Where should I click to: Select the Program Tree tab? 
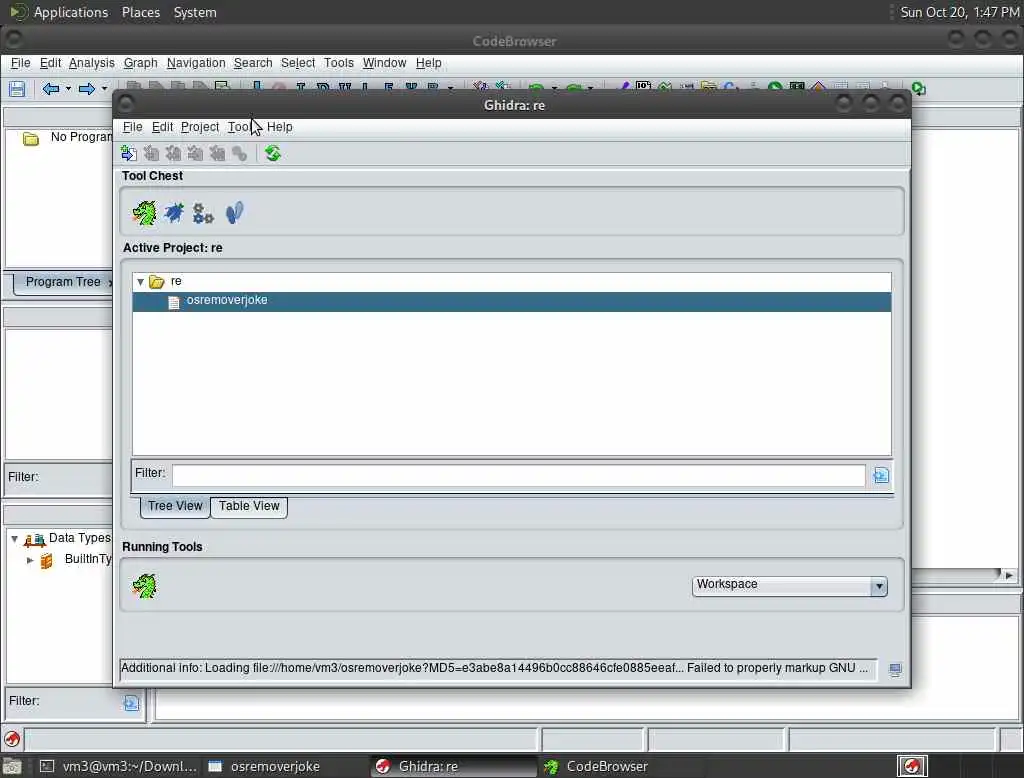click(63, 282)
